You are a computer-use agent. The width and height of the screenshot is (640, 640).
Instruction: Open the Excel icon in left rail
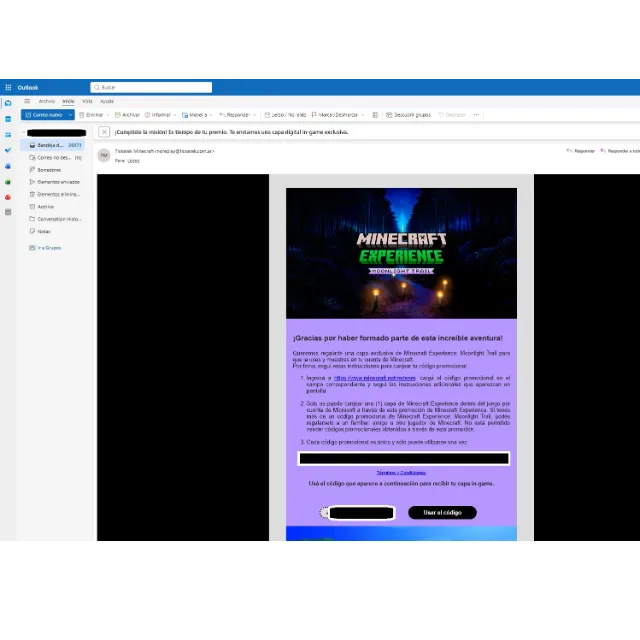(x=8, y=182)
